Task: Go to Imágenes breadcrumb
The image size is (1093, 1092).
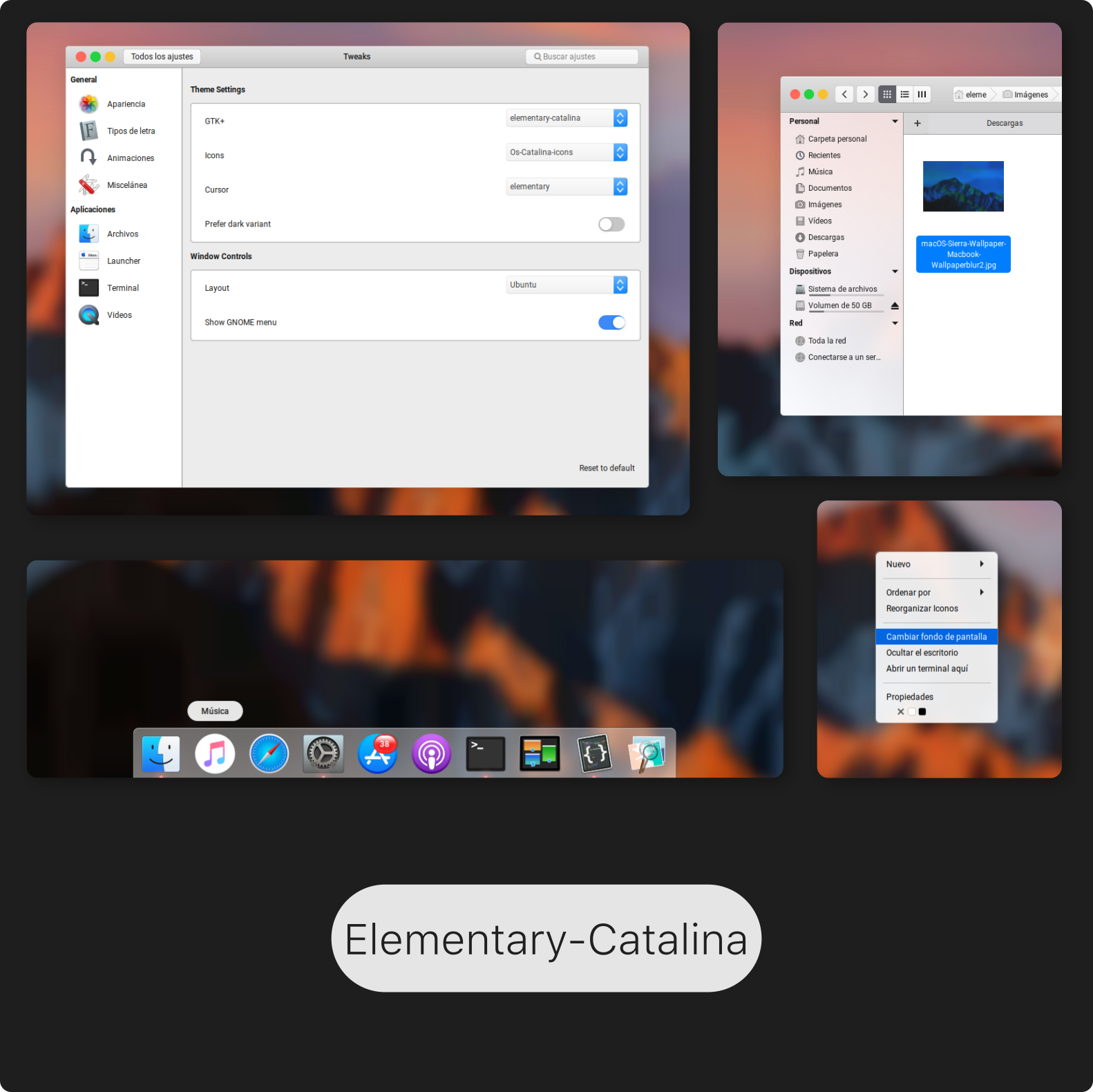Action: coord(1026,95)
